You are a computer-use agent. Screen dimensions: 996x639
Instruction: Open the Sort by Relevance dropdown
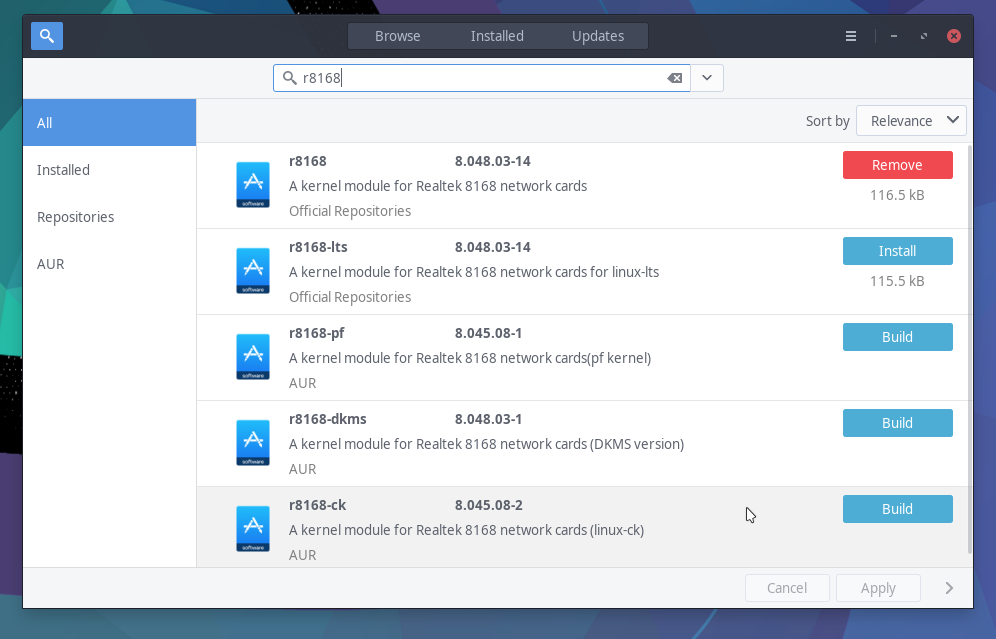tap(911, 121)
